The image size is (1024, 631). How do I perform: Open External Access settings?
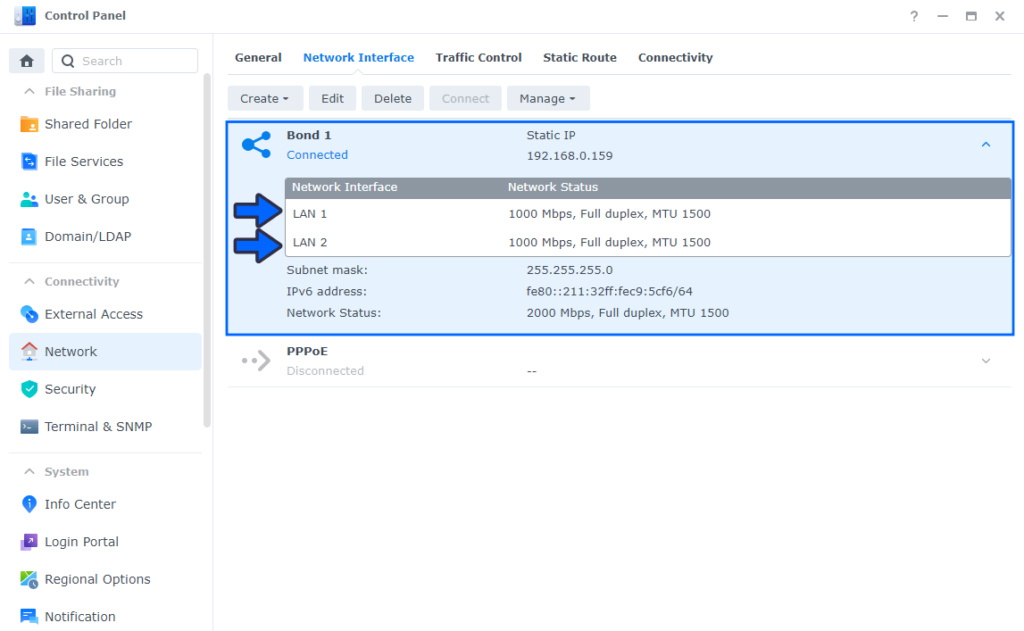coord(93,314)
